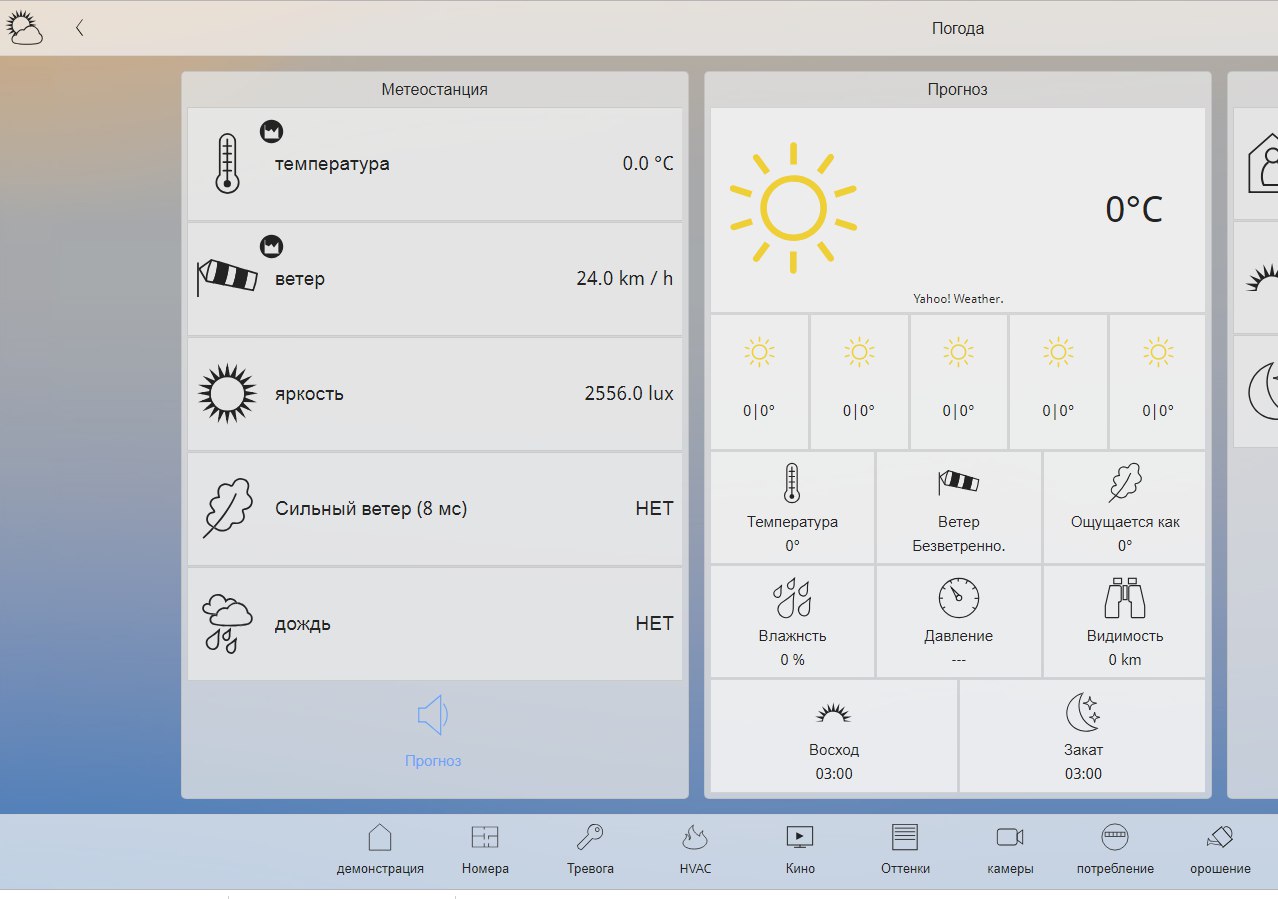Click the moon icon above Закат
The width and height of the screenshot is (1278, 899).
click(x=1083, y=712)
